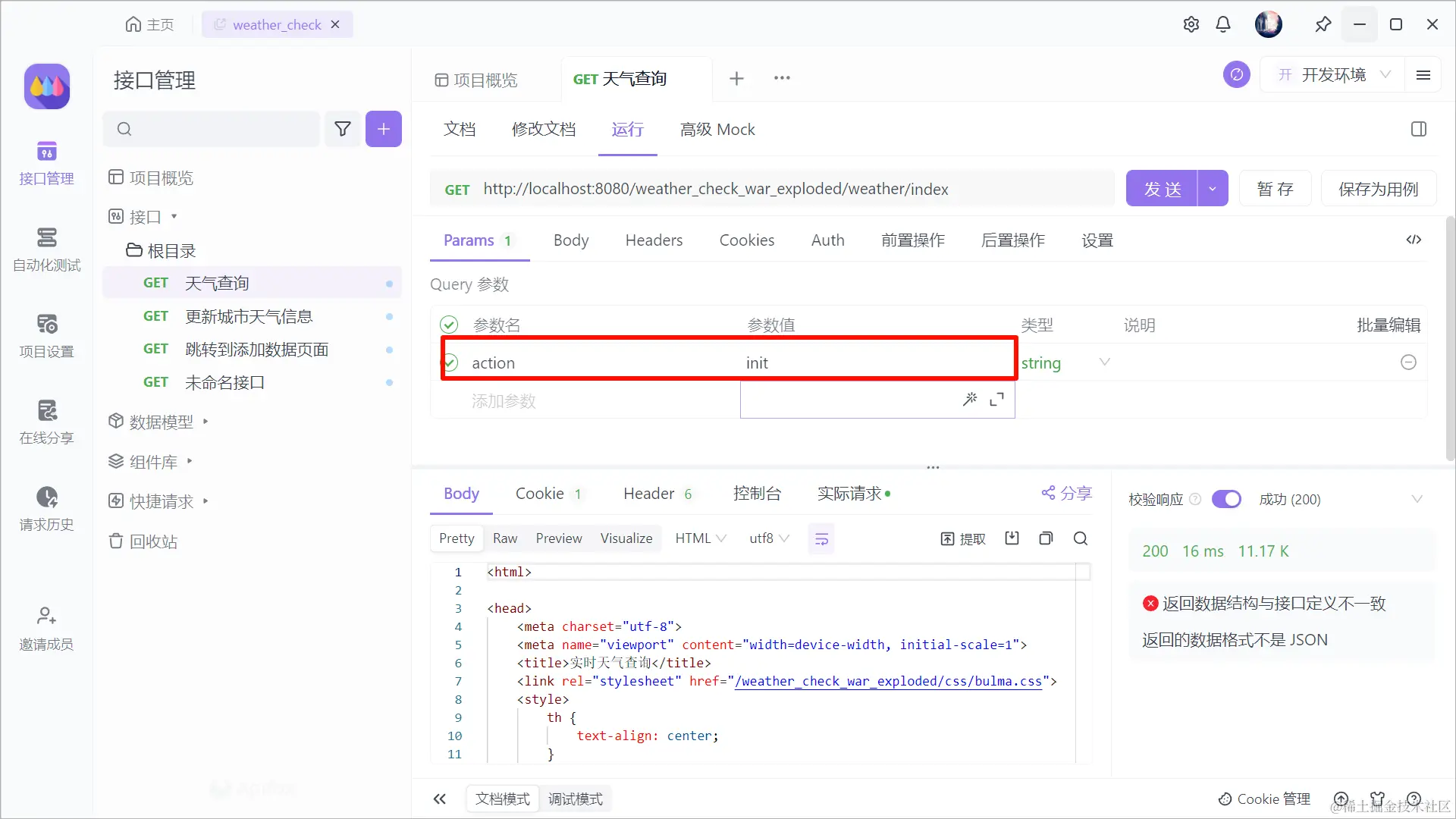Remove the action parameter row
Screen dimensions: 1456x819
click(1408, 362)
